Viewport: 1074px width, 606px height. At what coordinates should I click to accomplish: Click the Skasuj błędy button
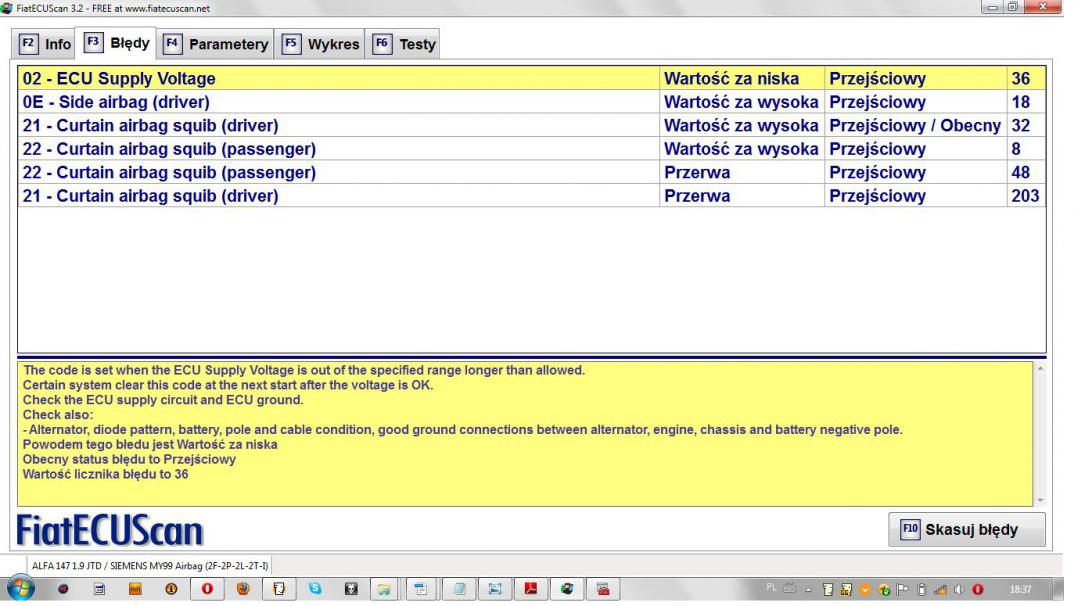tap(966, 529)
